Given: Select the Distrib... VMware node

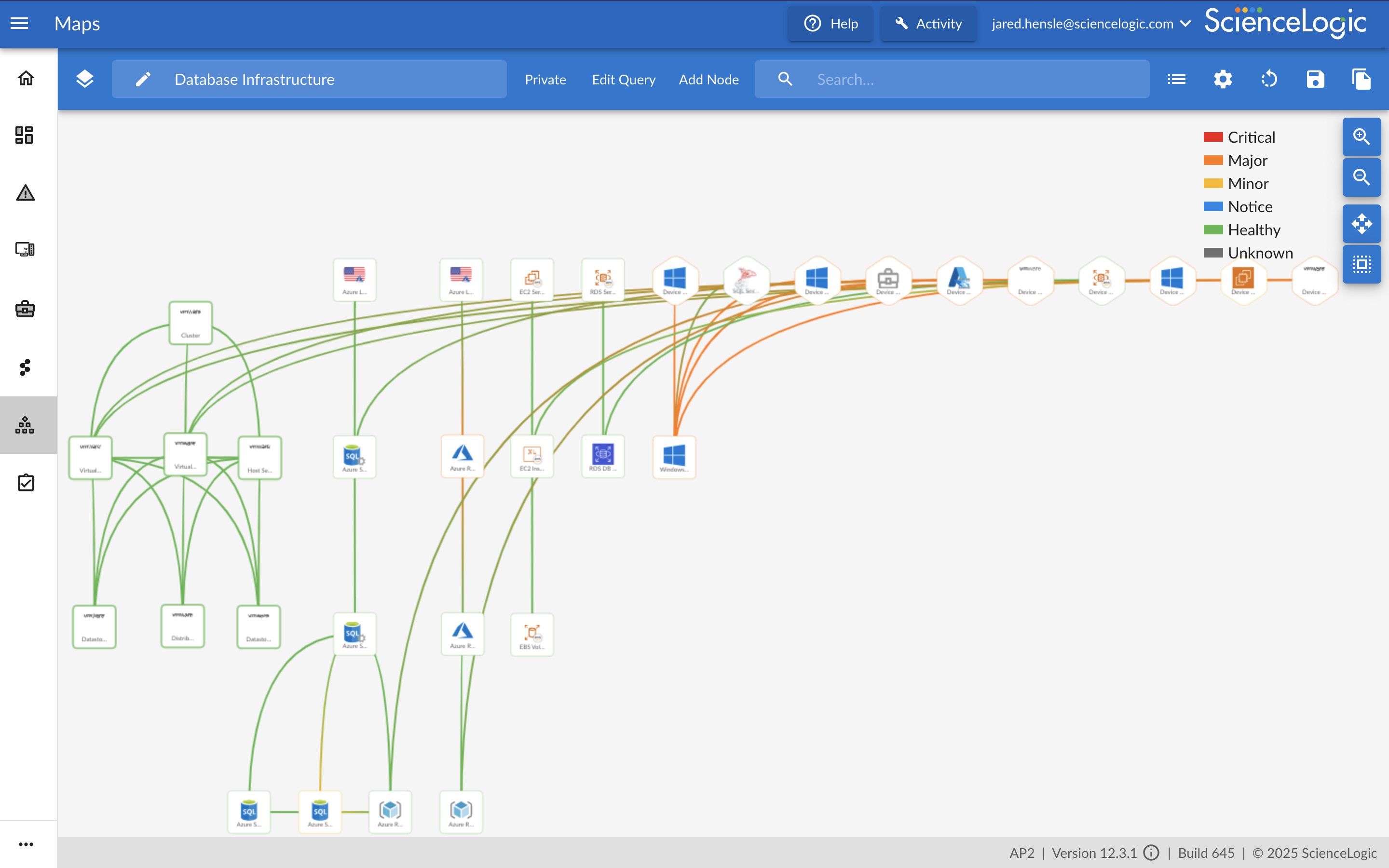Looking at the screenshot, I should click(x=182, y=626).
